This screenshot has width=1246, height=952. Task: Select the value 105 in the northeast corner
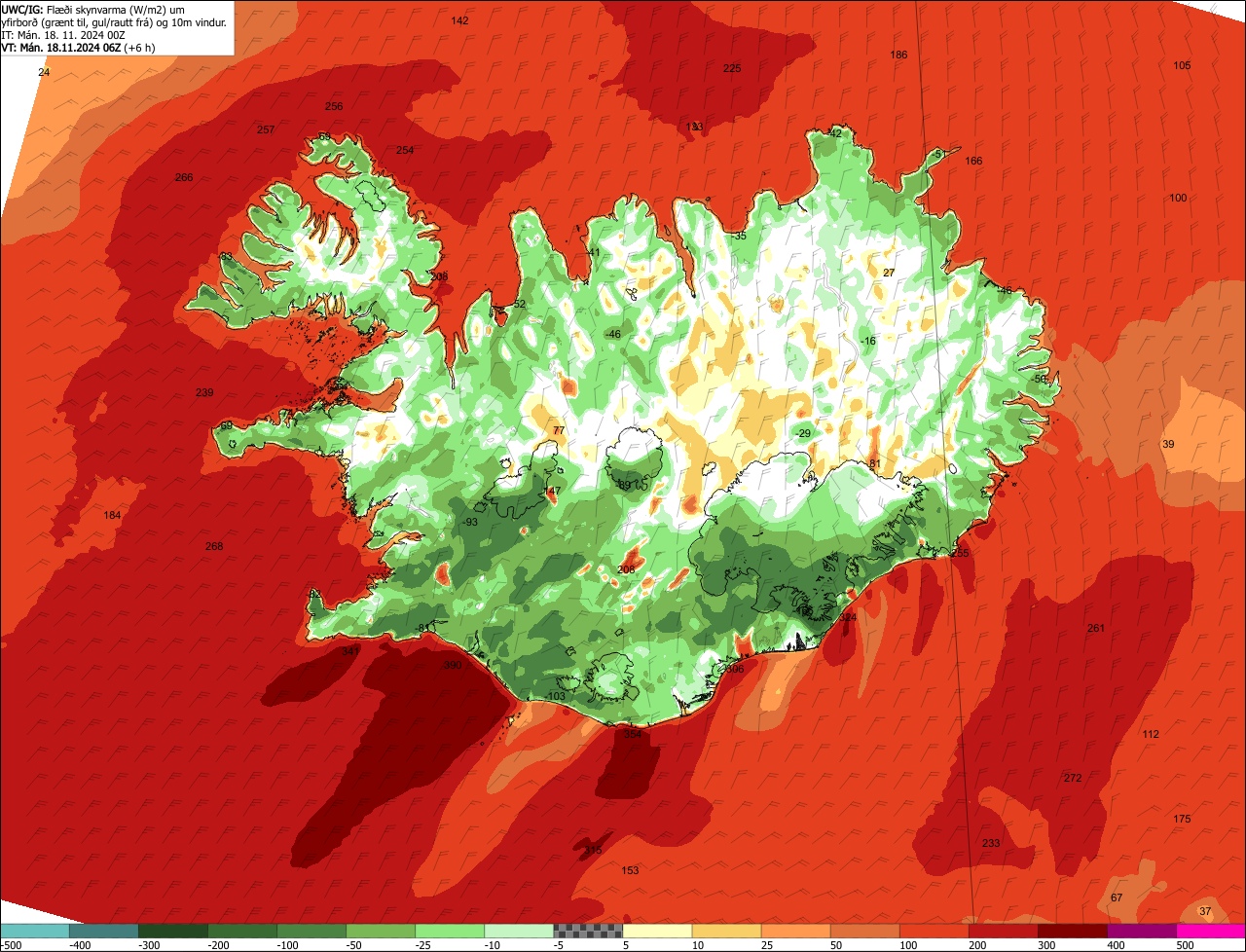(1182, 65)
